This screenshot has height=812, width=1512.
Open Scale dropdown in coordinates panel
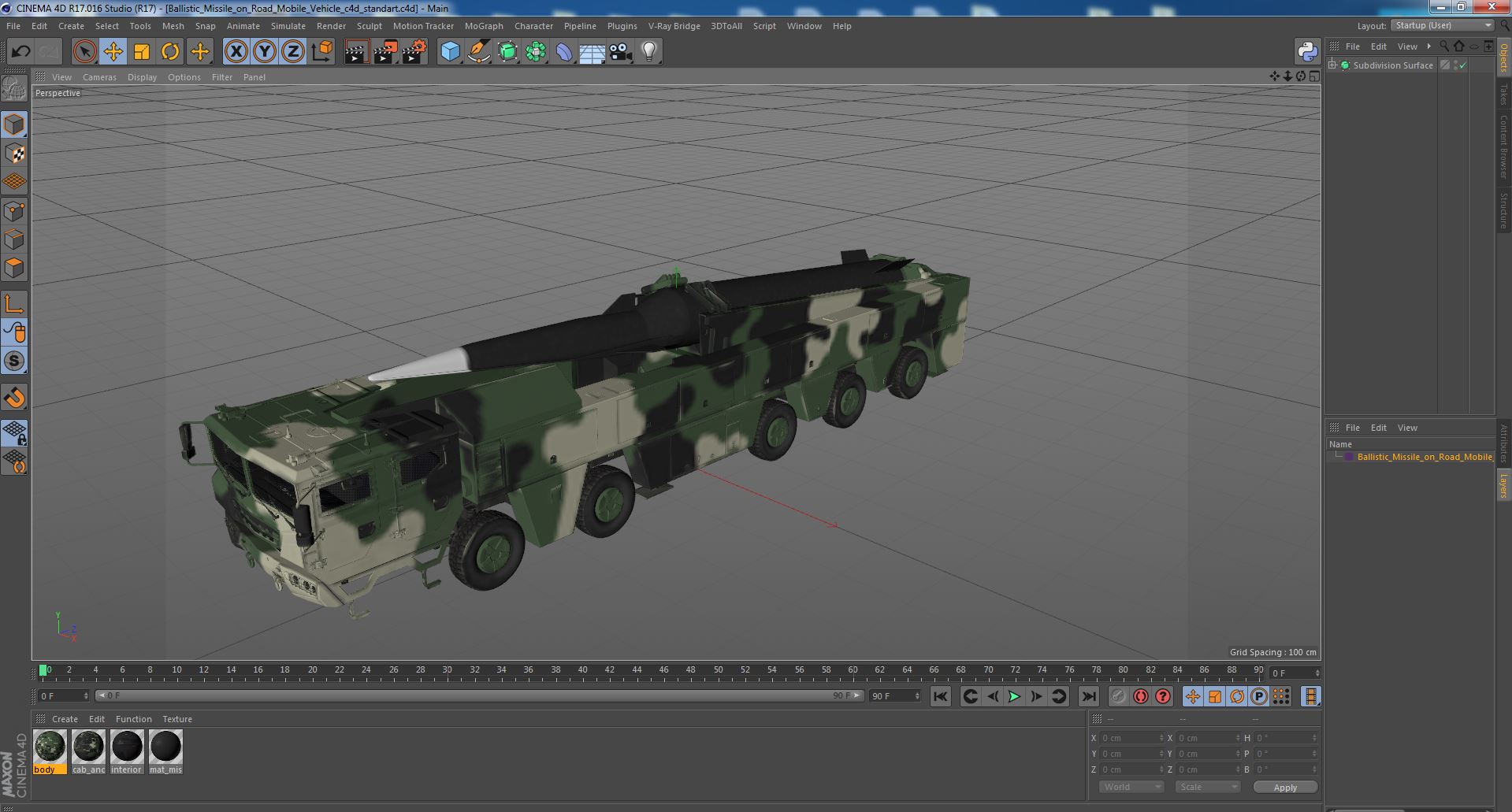tap(1207, 787)
